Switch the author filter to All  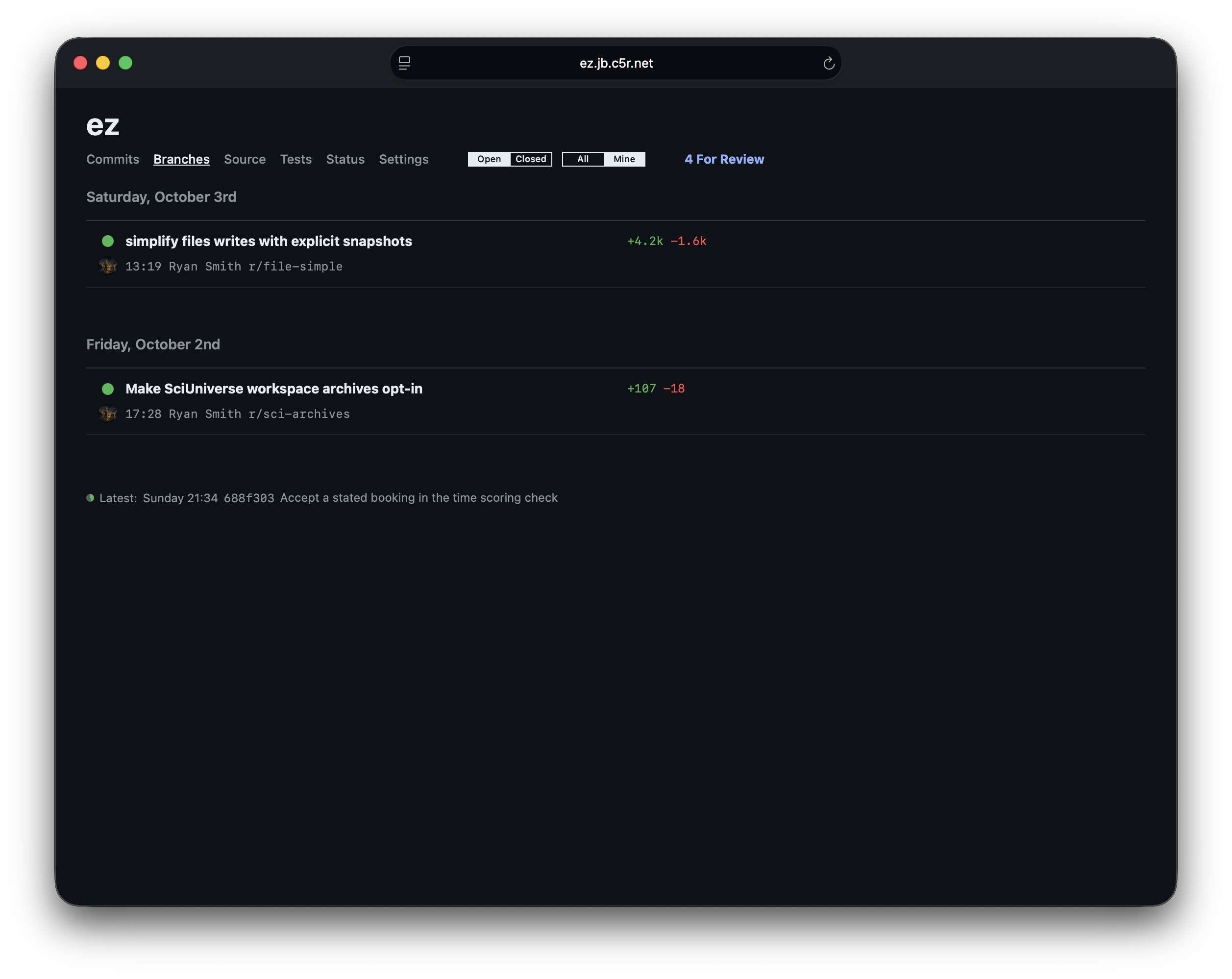[x=583, y=159]
